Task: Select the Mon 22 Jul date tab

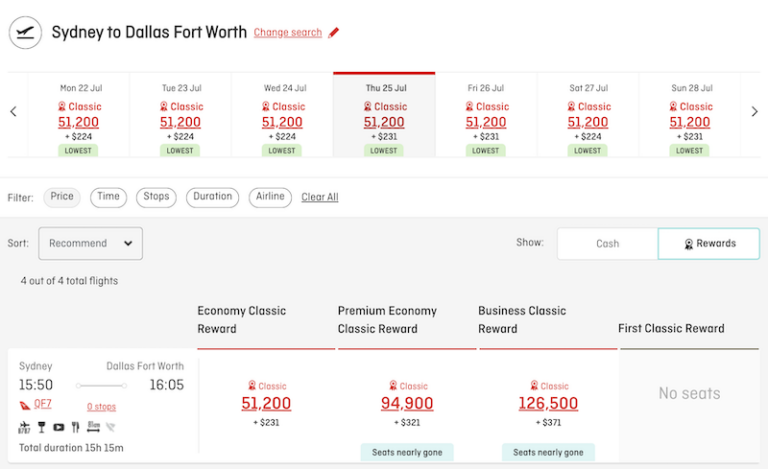Action: click(x=78, y=116)
